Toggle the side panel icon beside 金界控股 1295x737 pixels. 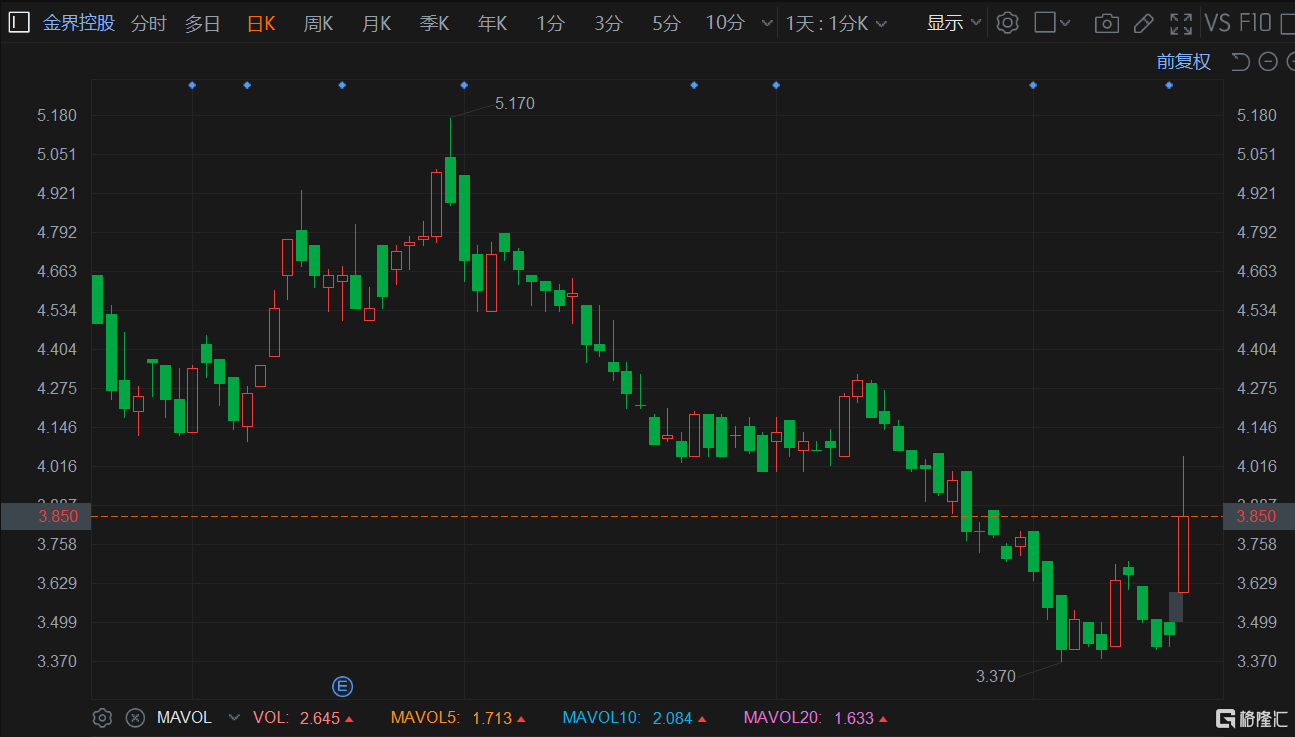coord(20,23)
